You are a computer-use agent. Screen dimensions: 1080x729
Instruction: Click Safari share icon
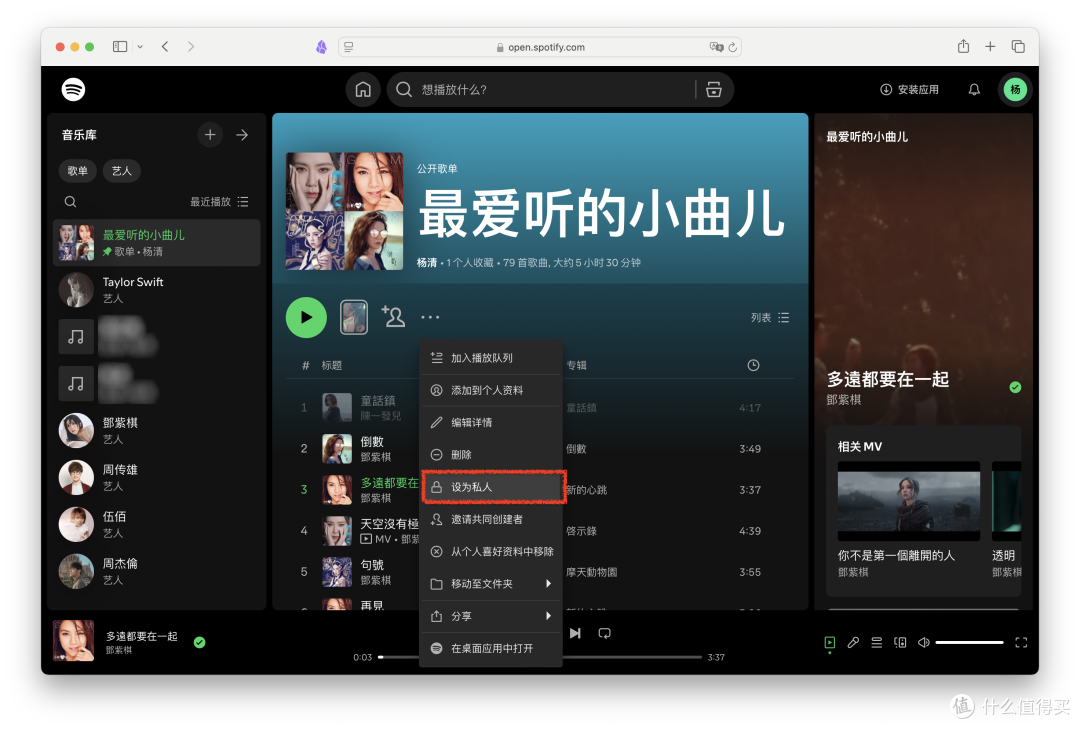(x=964, y=46)
